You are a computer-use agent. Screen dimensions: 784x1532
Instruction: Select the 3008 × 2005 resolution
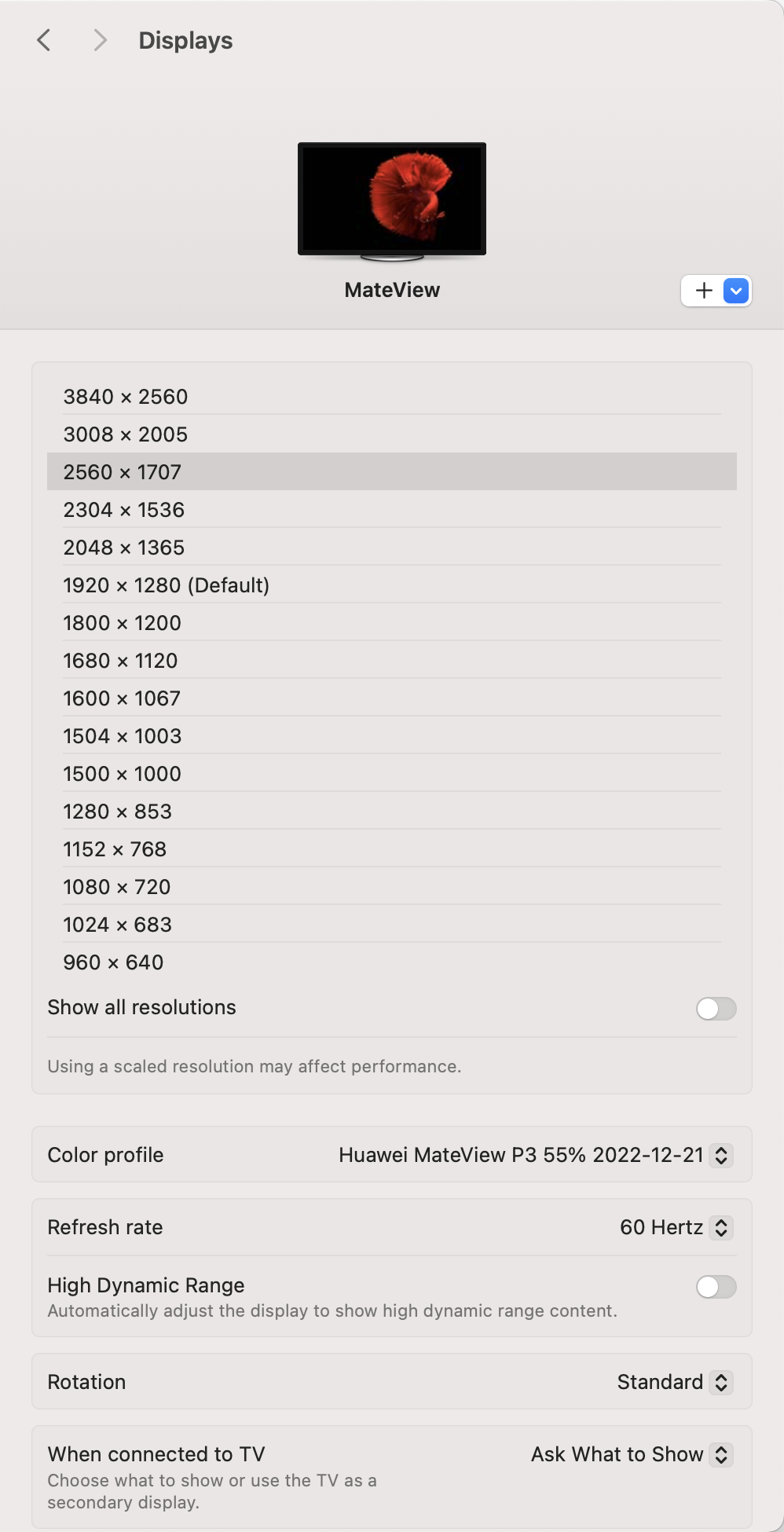[x=126, y=434]
